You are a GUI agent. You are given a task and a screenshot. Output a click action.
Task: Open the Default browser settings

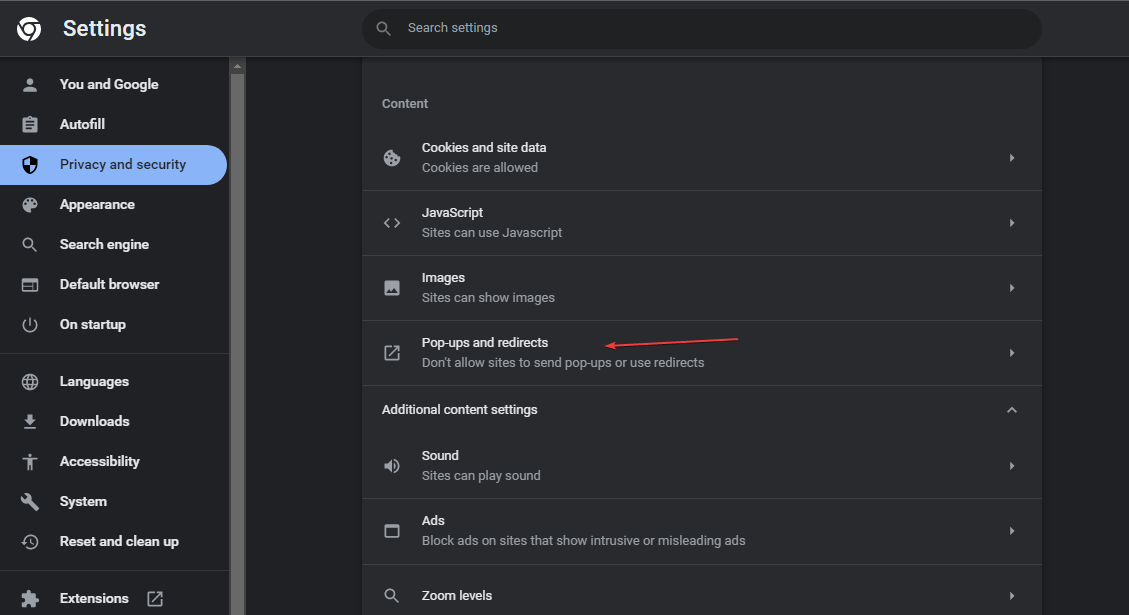[109, 284]
